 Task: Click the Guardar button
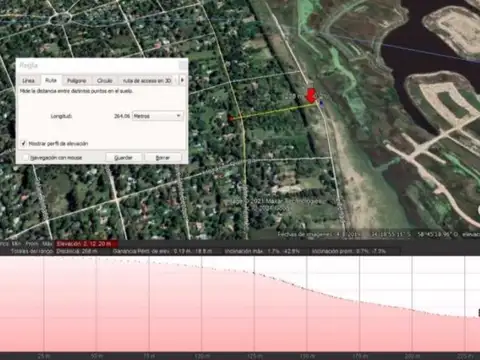(x=123, y=157)
